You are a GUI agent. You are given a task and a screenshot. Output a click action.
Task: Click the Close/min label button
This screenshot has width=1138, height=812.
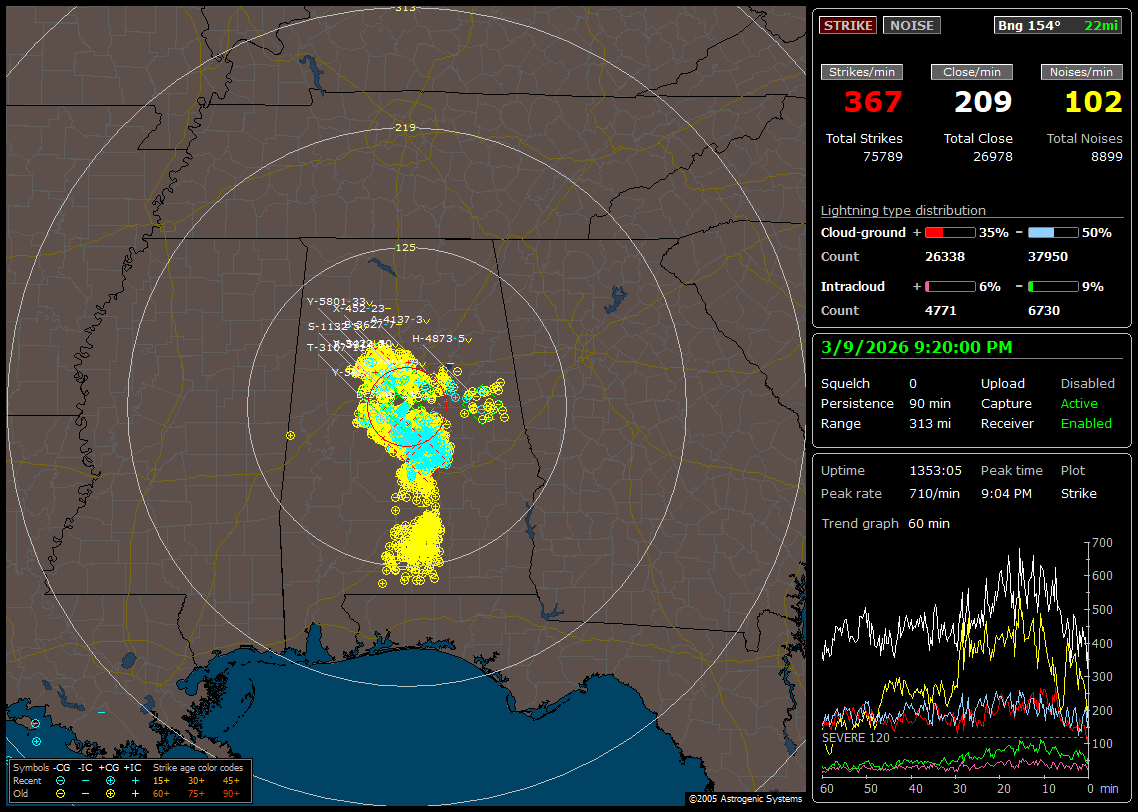pyautogui.click(x=972, y=72)
